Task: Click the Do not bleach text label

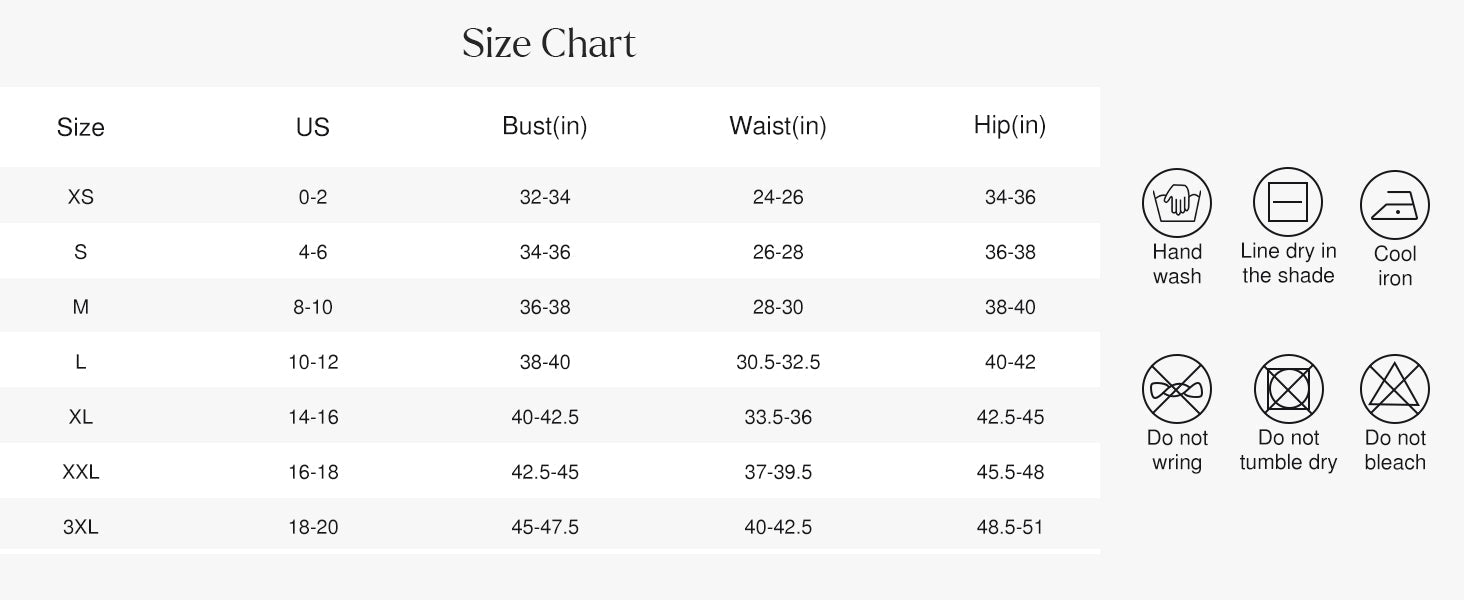Action: (x=1395, y=450)
